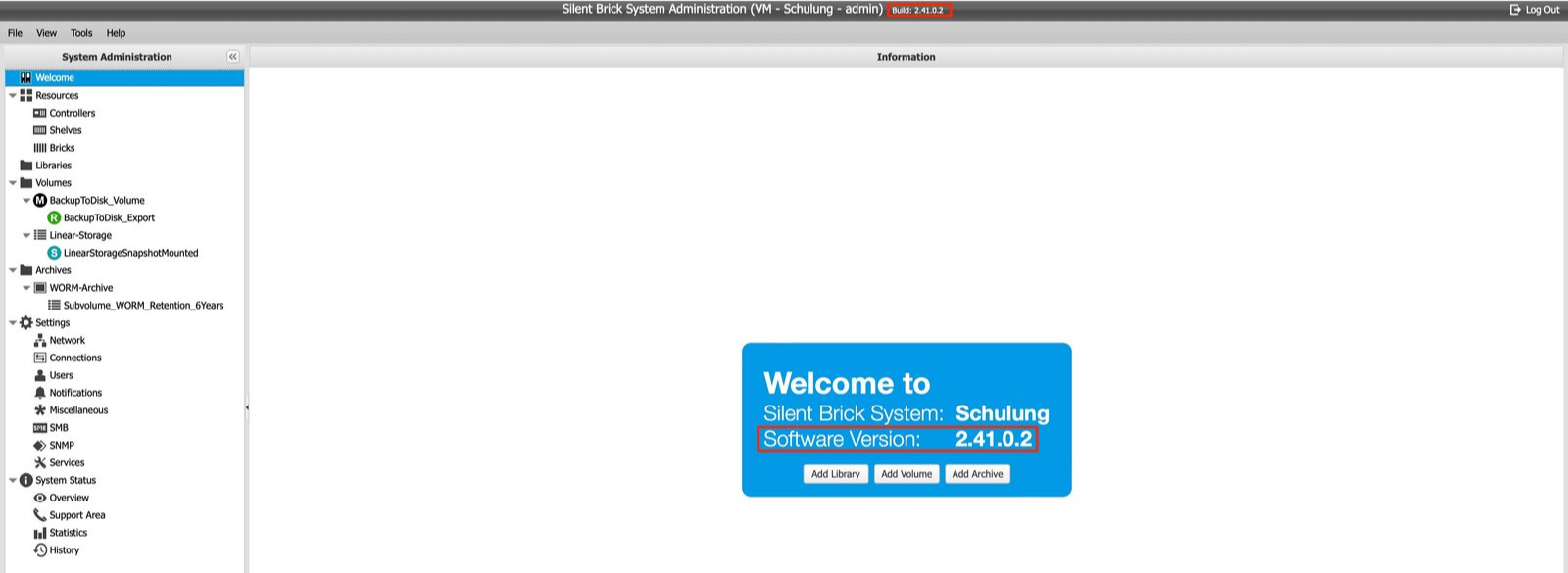Viewport: 1568px width, 573px height.
Task: Collapse the Resources tree node
Action: [x=13, y=96]
